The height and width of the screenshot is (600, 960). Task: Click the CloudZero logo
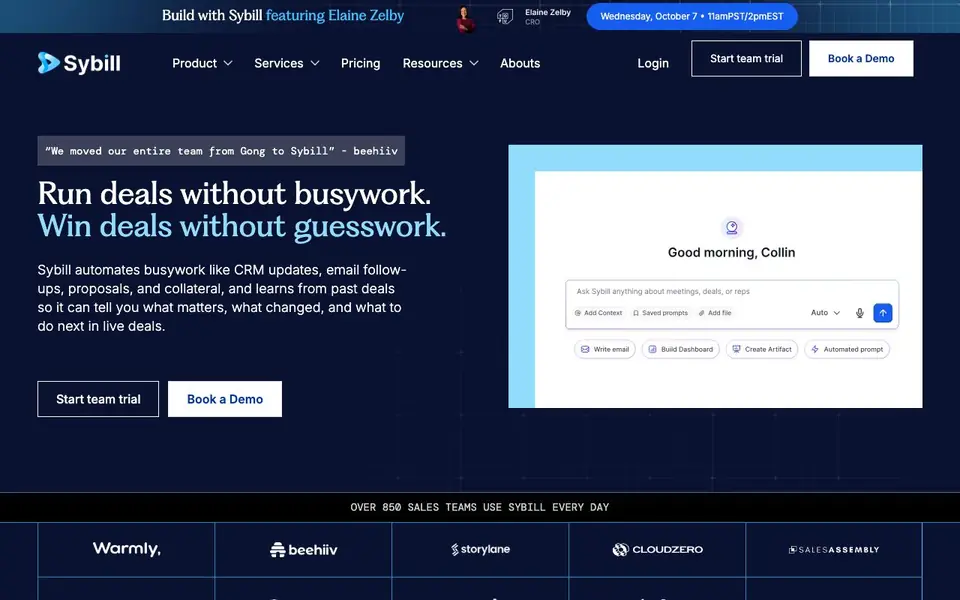pos(658,549)
